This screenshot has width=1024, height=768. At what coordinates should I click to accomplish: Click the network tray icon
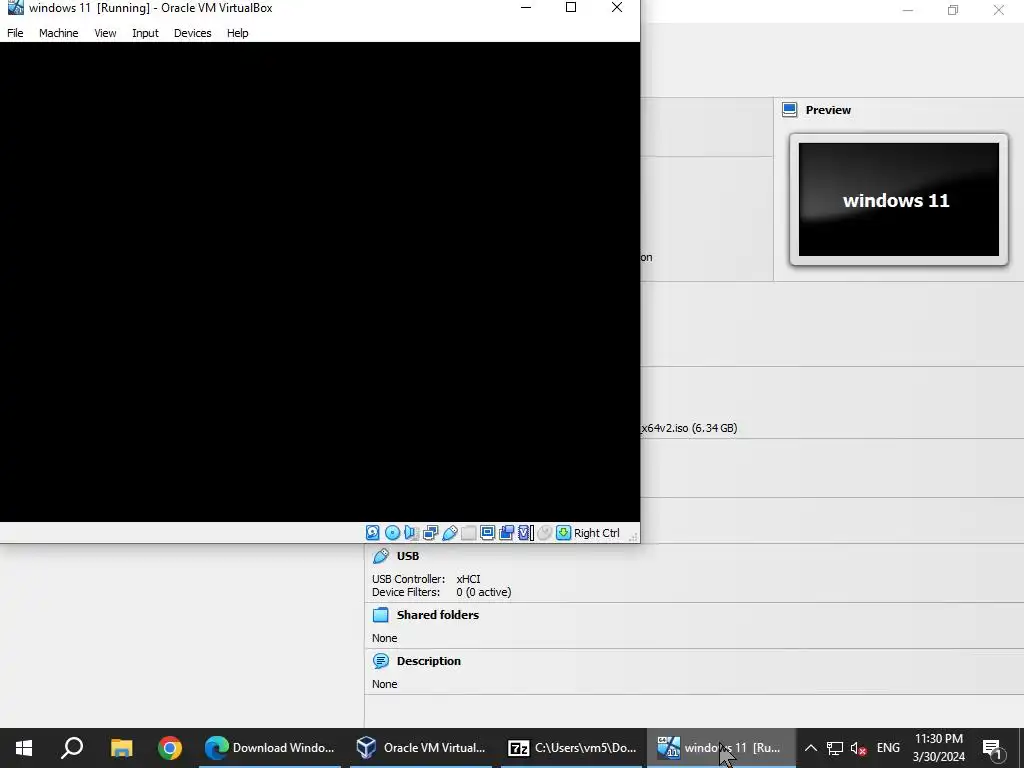(x=835, y=748)
